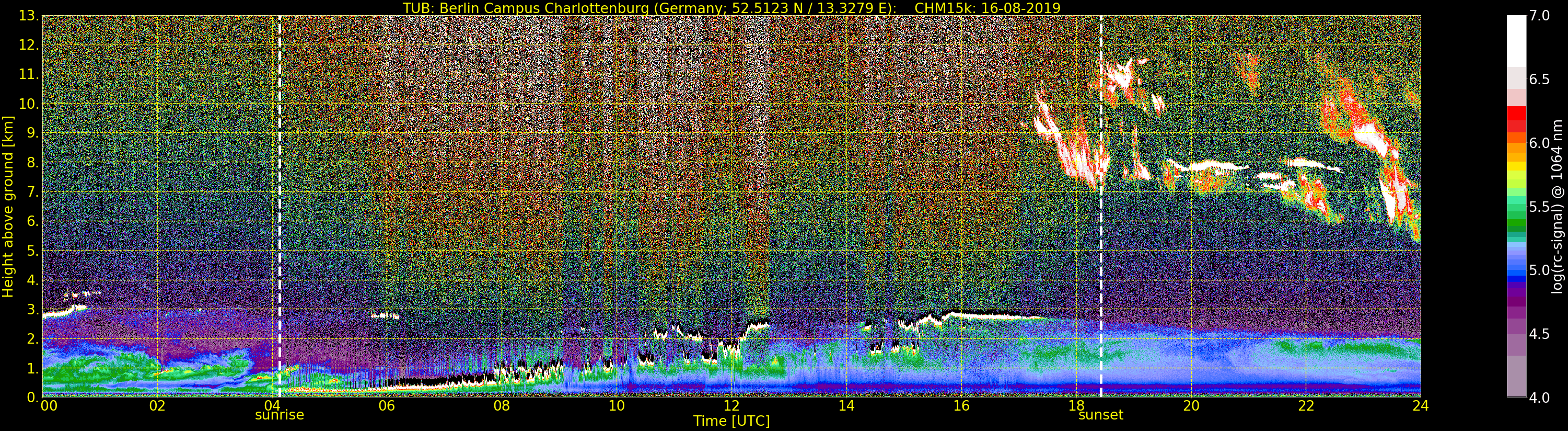Click the colorbar tick label '4.5'

coord(1539,334)
